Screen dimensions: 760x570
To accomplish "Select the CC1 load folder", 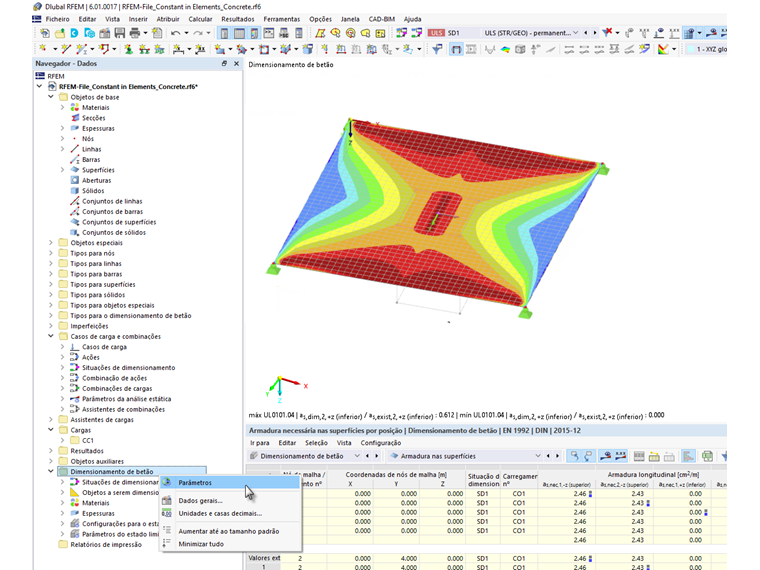I will coord(88,441).
